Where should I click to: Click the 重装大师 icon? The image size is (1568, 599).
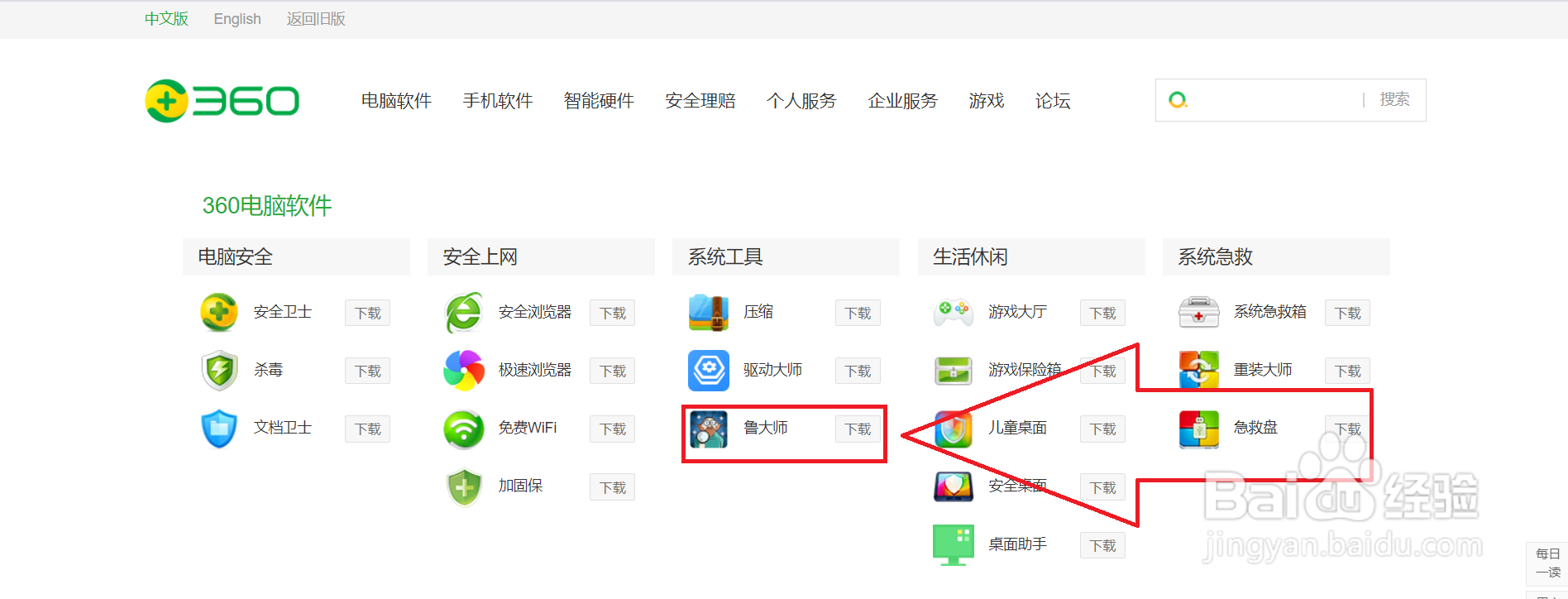tap(1198, 370)
